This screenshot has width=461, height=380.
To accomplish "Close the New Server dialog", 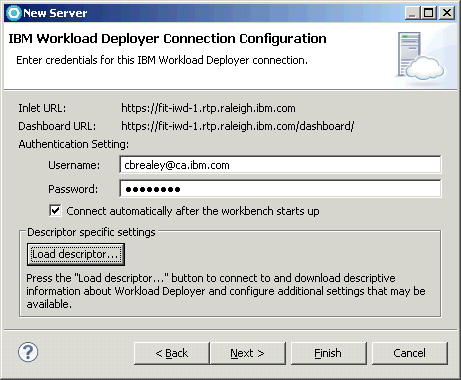I will tap(447, 13).
